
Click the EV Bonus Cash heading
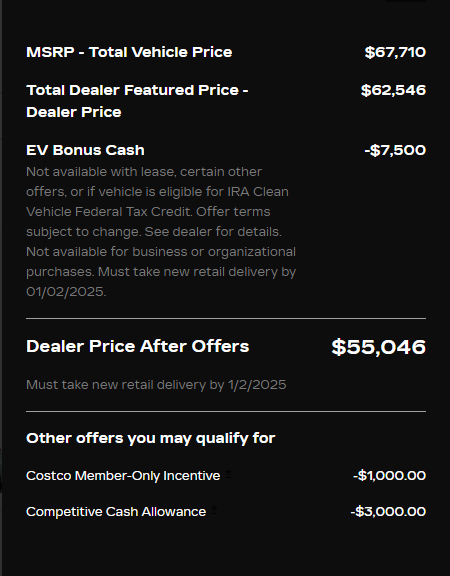tap(85, 150)
